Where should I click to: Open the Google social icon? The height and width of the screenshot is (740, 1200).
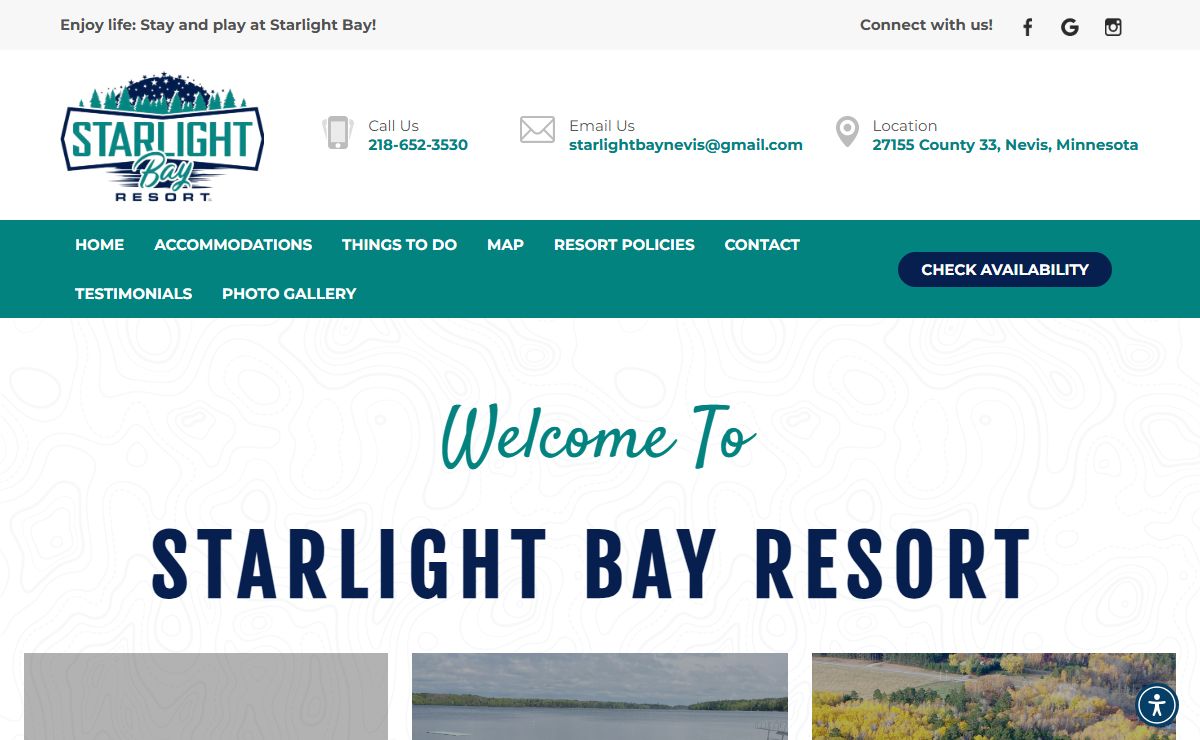point(1070,27)
